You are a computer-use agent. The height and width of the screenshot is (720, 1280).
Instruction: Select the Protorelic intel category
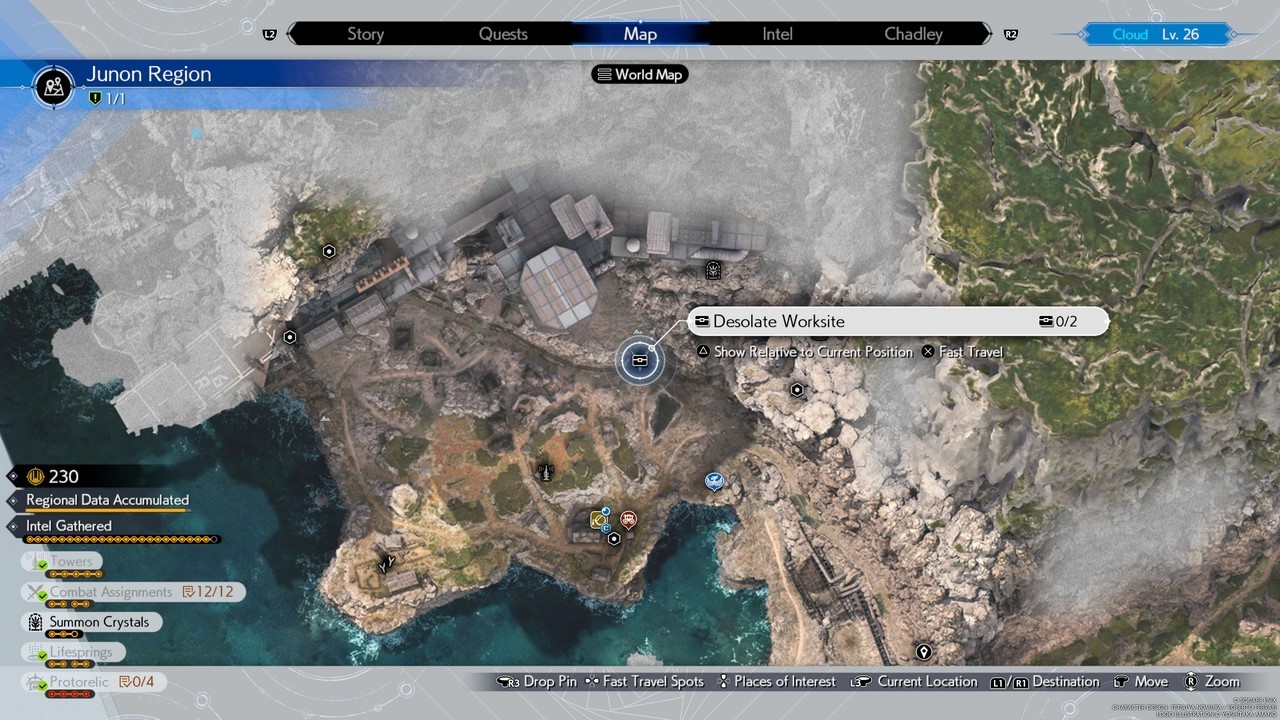[93, 682]
